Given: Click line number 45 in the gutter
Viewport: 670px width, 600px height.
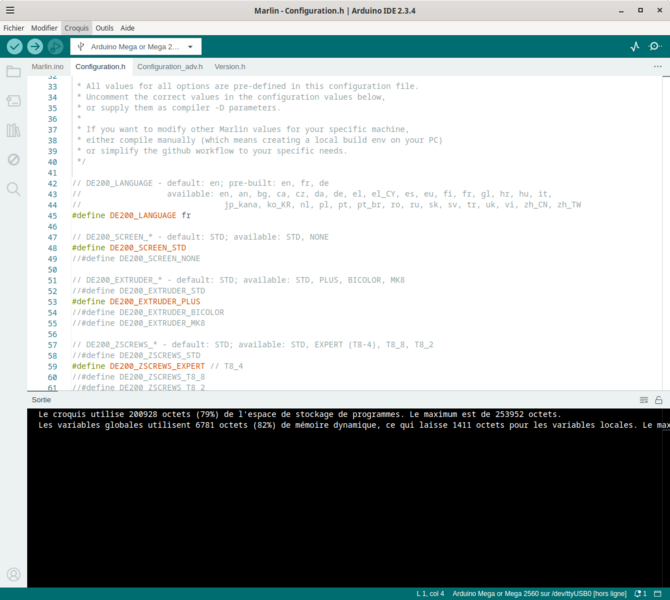Looking at the screenshot, I should pos(52,216).
